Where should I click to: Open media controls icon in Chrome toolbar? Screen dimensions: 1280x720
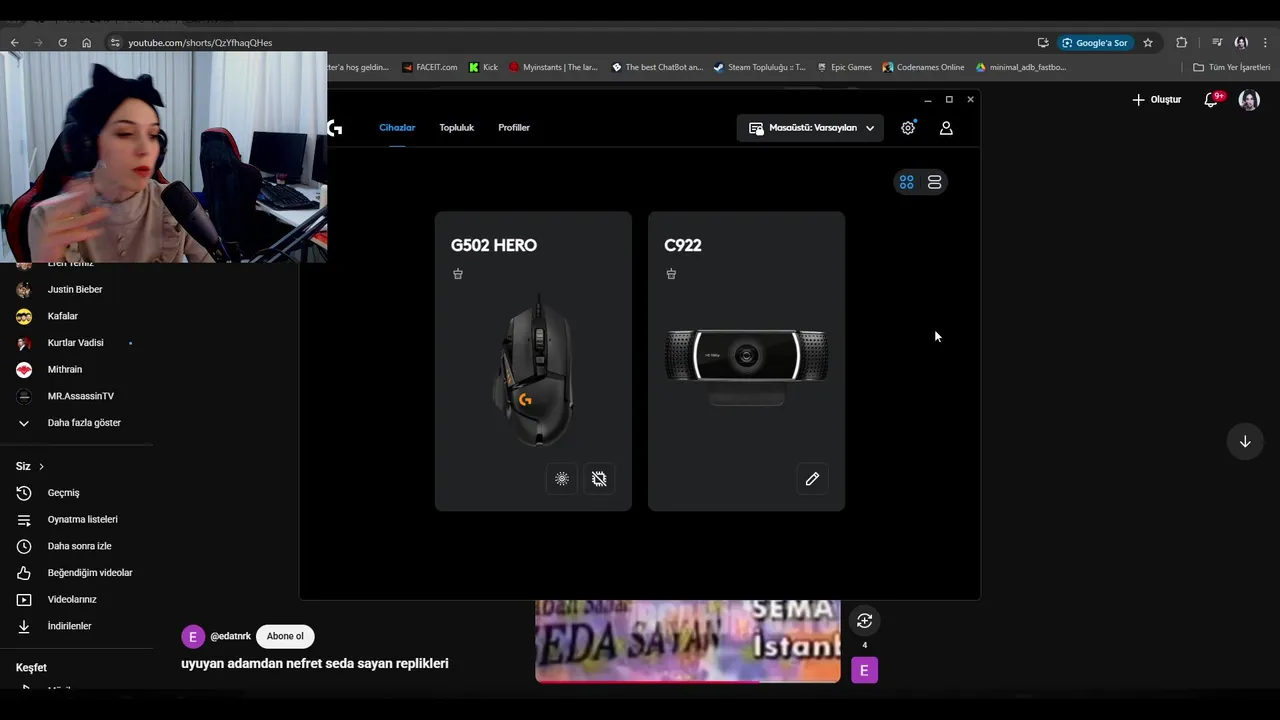point(1217,43)
